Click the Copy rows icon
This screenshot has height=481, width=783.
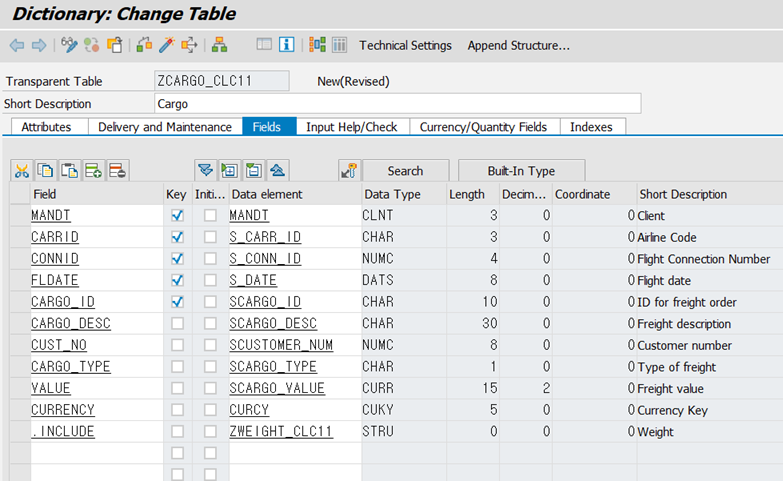click(x=45, y=171)
